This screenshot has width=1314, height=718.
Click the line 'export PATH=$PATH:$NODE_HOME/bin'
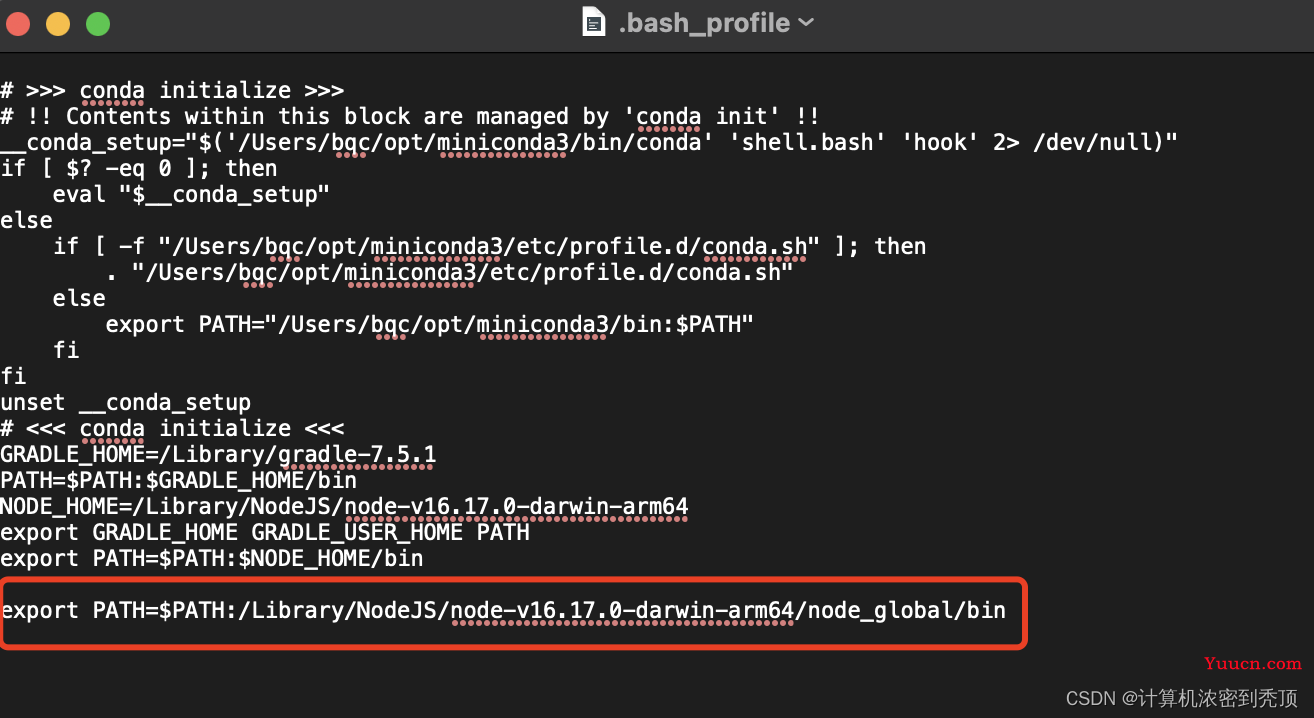point(212,558)
